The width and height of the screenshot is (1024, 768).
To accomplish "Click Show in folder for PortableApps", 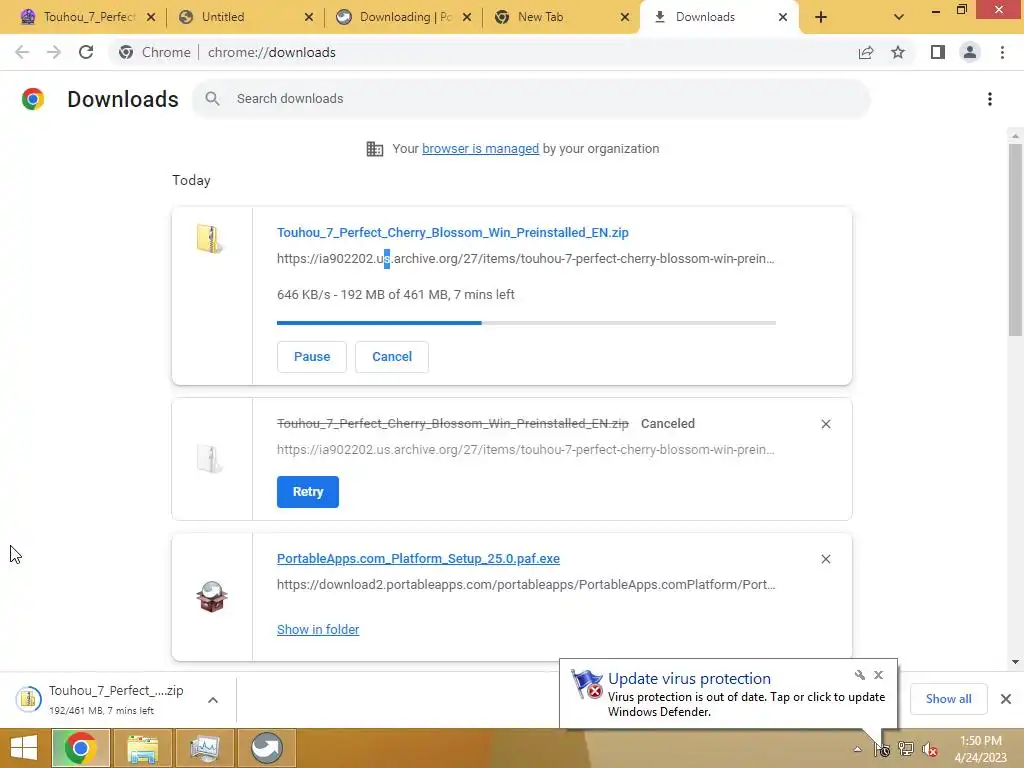I will pyautogui.click(x=318, y=630).
